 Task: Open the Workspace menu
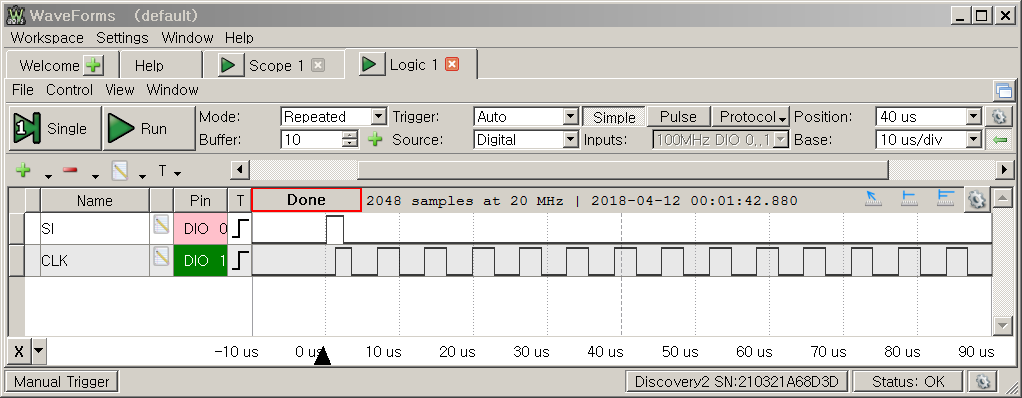click(47, 38)
